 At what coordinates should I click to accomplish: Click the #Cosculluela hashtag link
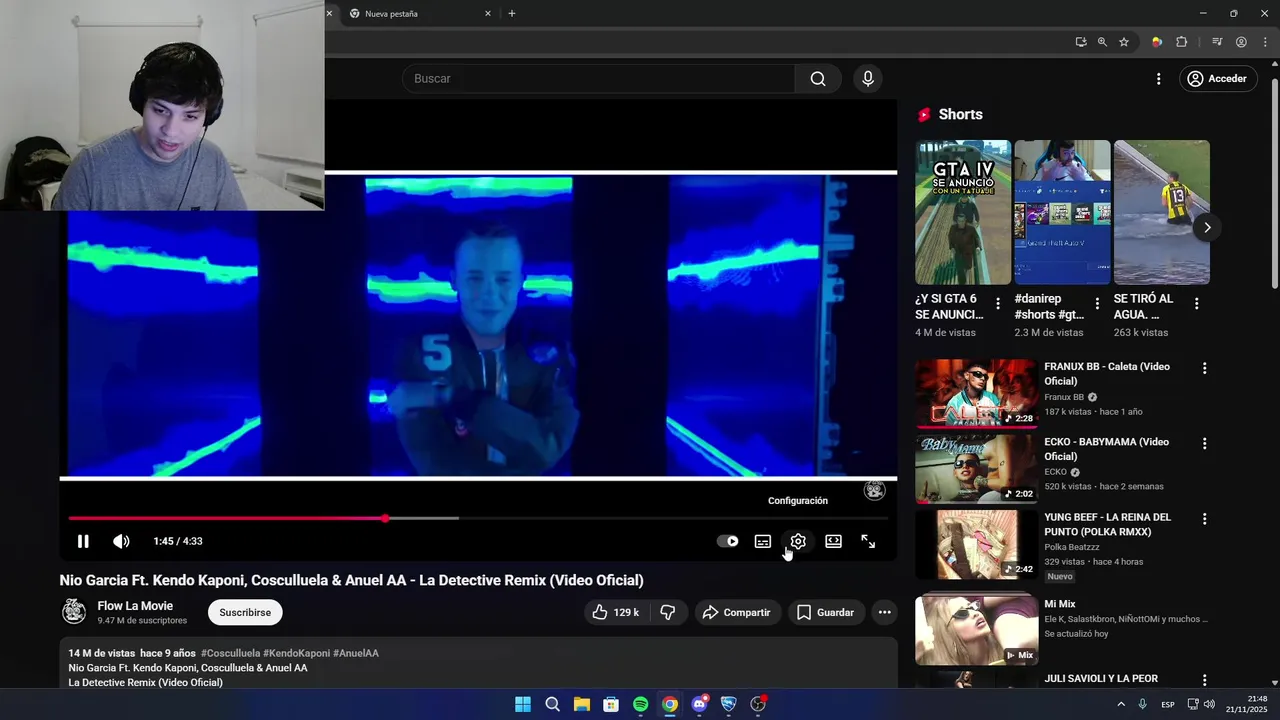pos(230,653)
